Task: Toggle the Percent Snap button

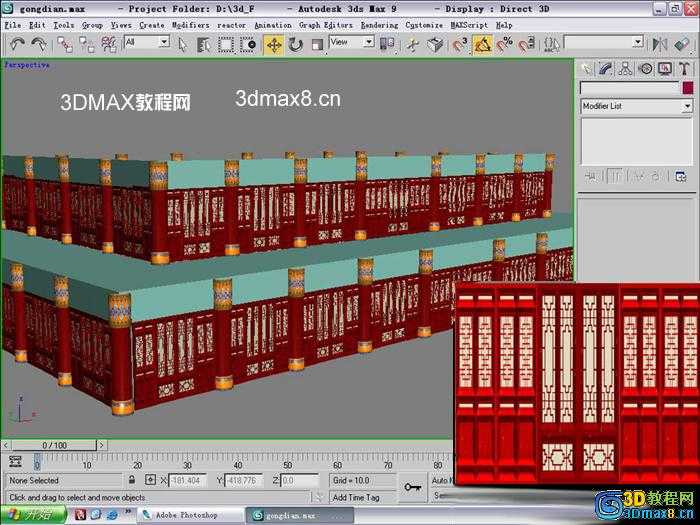Action: click(x=504, y=45)
